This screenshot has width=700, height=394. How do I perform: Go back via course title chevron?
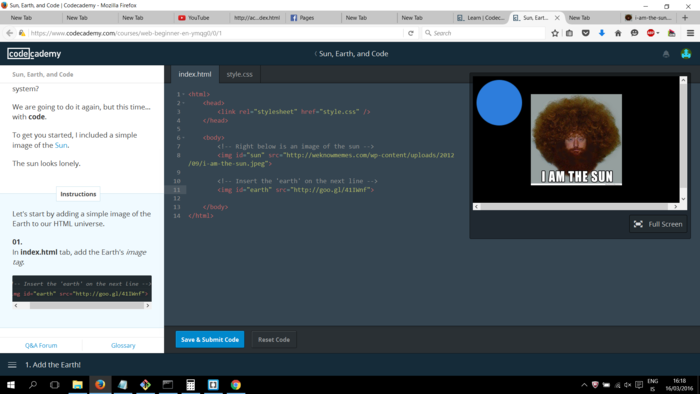click(x=316, y=54)
